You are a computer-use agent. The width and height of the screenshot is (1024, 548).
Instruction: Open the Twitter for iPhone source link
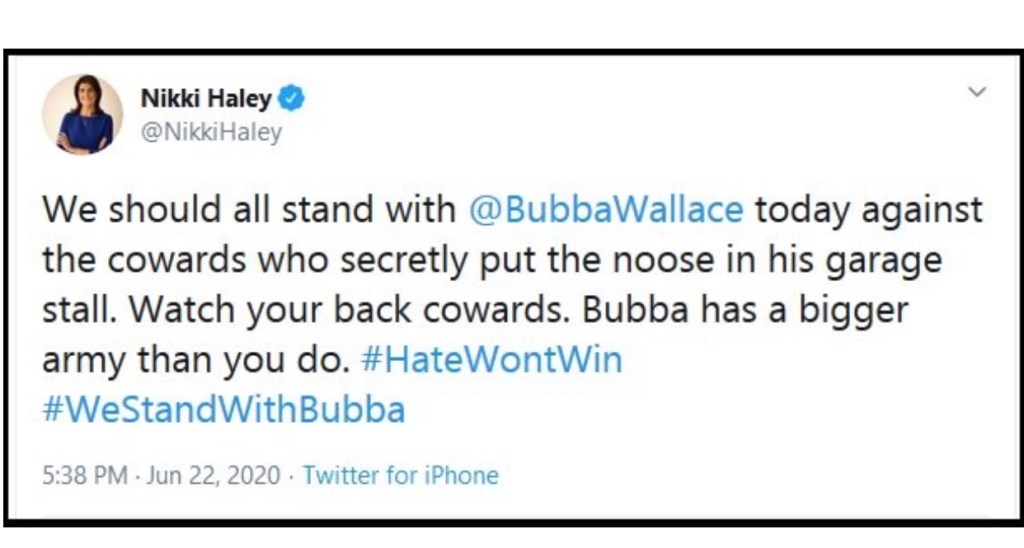400,475
